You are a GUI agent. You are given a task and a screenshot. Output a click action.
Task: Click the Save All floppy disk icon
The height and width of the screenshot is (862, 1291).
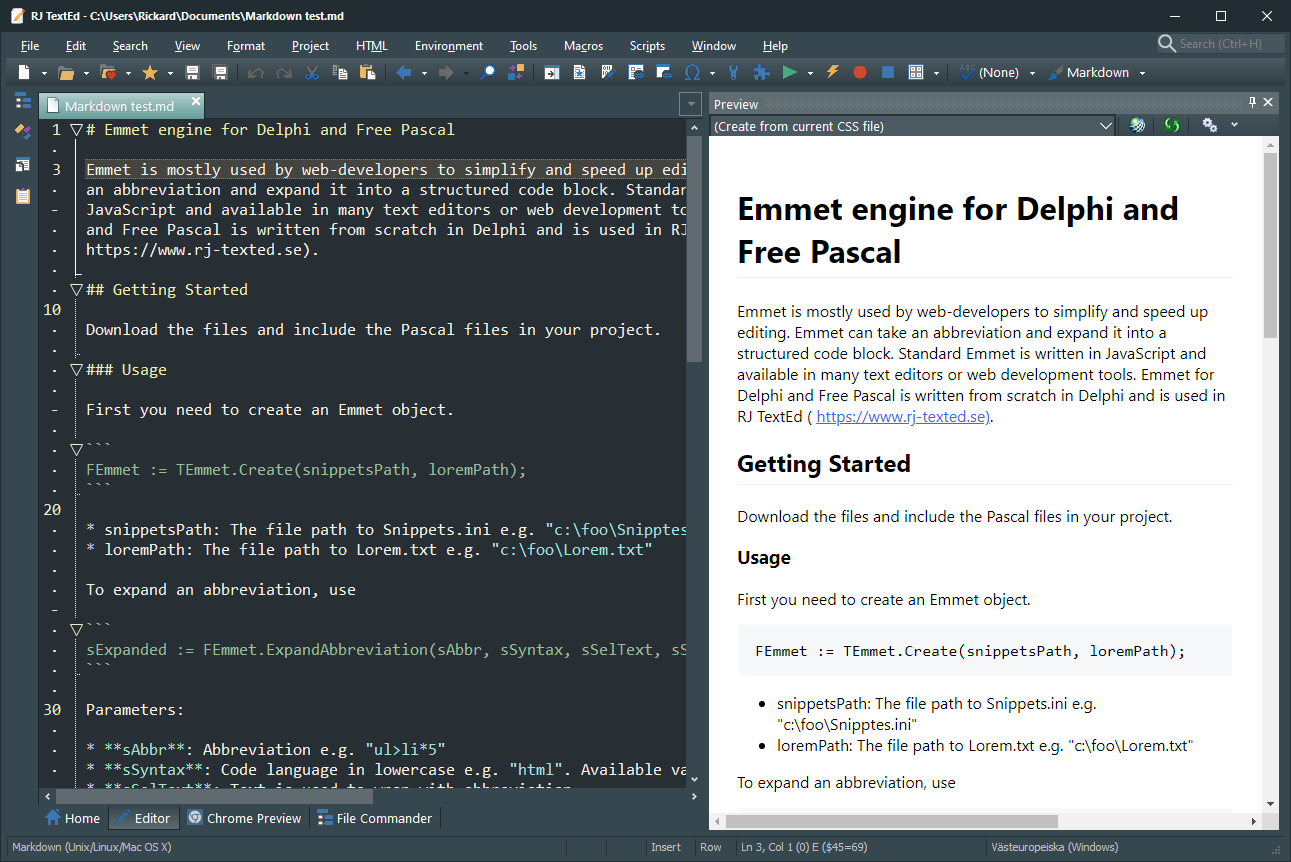(x=221, y=72)
